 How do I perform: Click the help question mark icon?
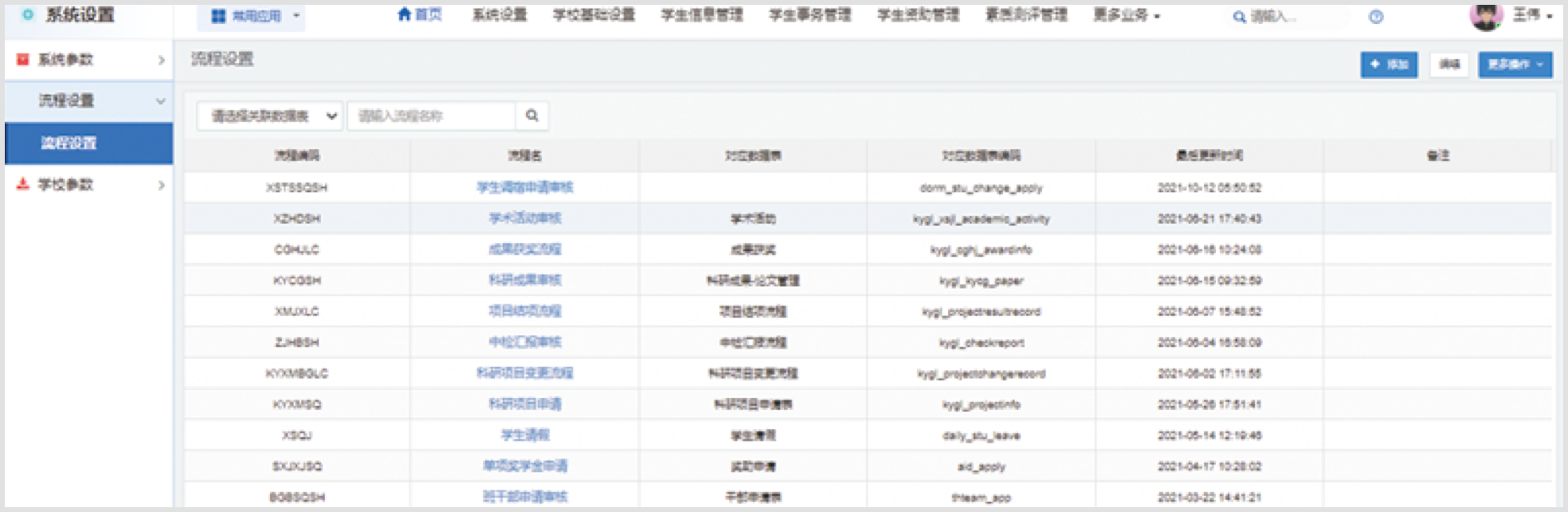(1376, 17)
